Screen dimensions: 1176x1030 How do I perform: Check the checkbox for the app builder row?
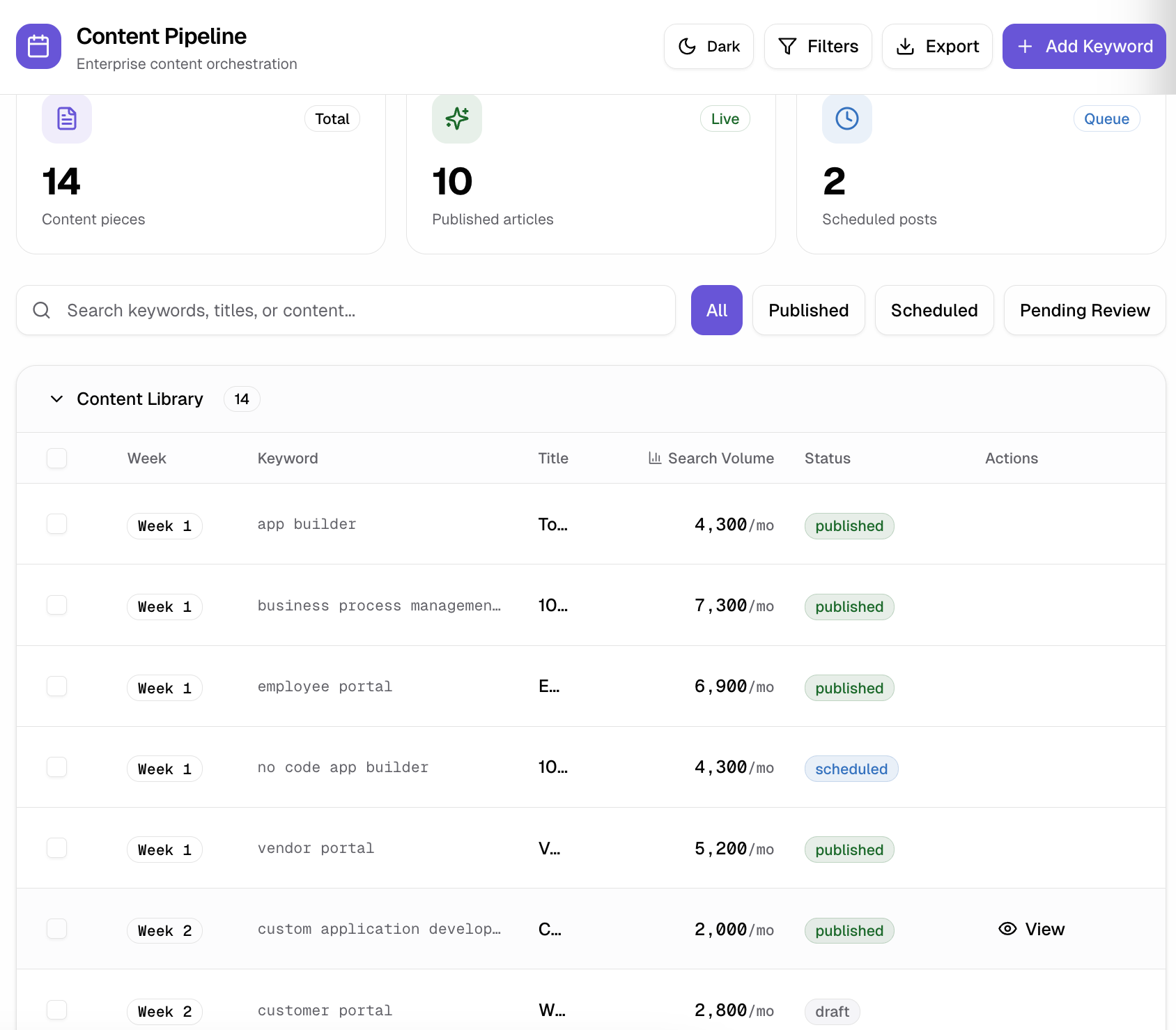pos(56,524)
